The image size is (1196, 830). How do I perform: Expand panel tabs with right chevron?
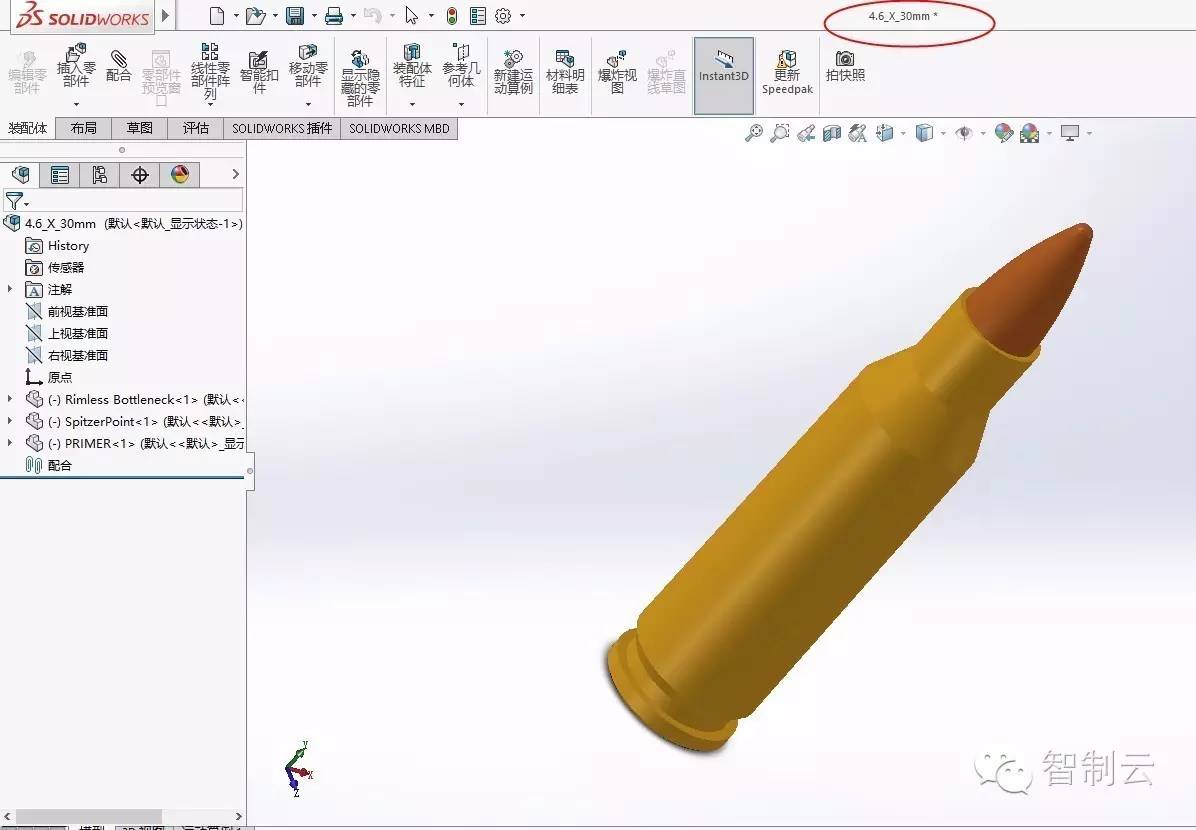(x=236, y=174)
